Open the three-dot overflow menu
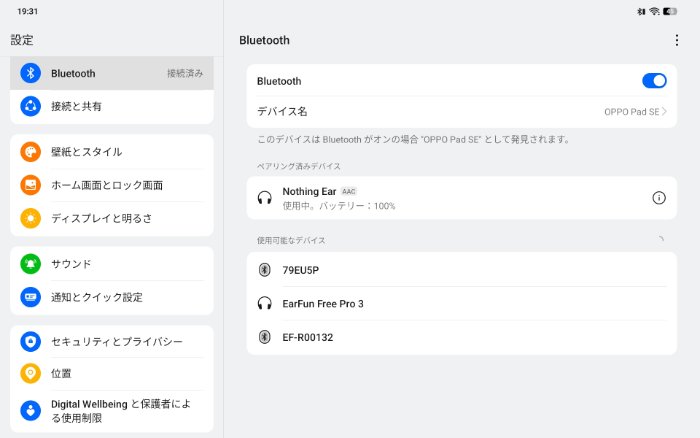This screenshot has height=438, width=700. pos(676,40)
